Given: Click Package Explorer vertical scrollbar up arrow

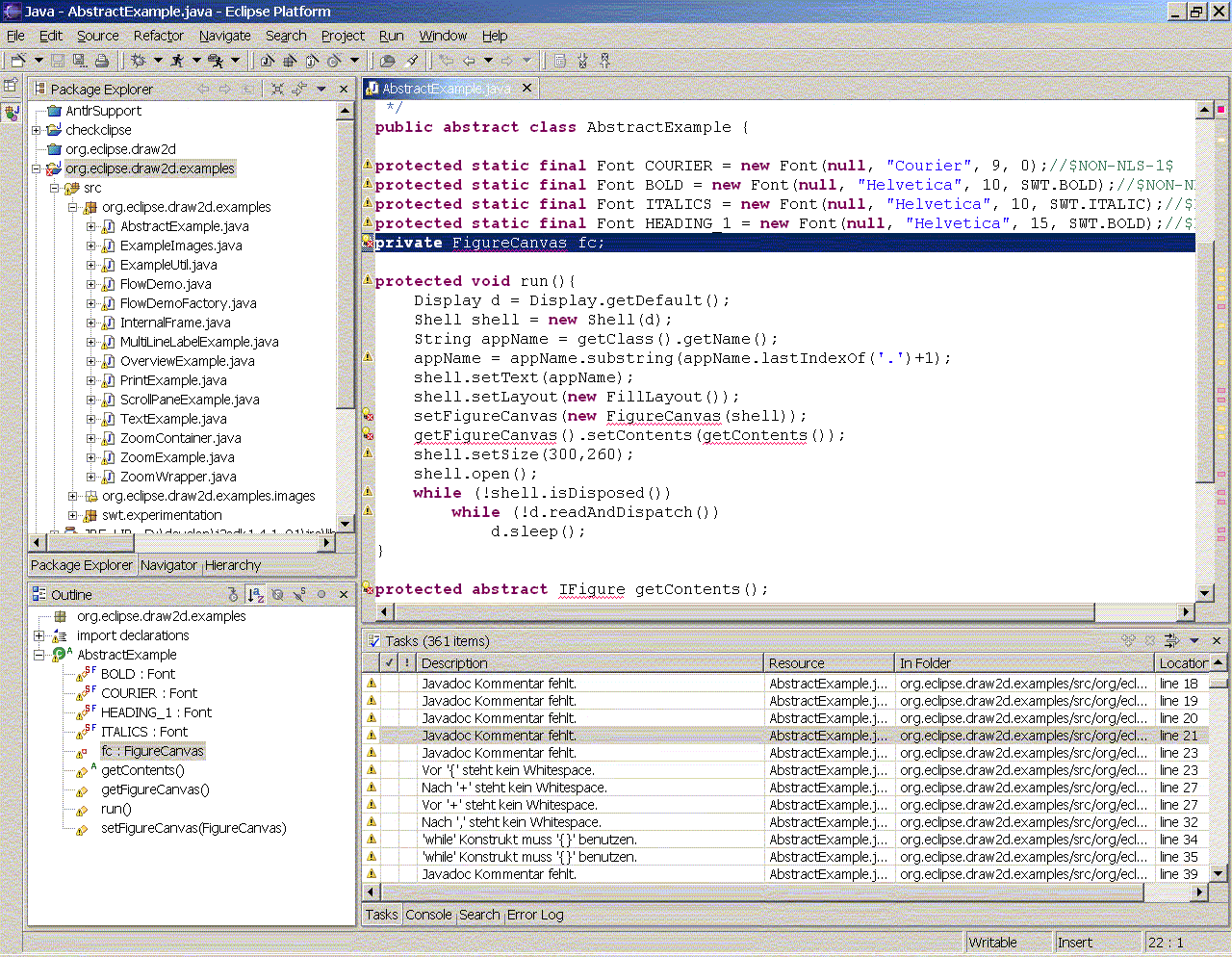Looking at the screenshot, I should [x=346, y=111].
